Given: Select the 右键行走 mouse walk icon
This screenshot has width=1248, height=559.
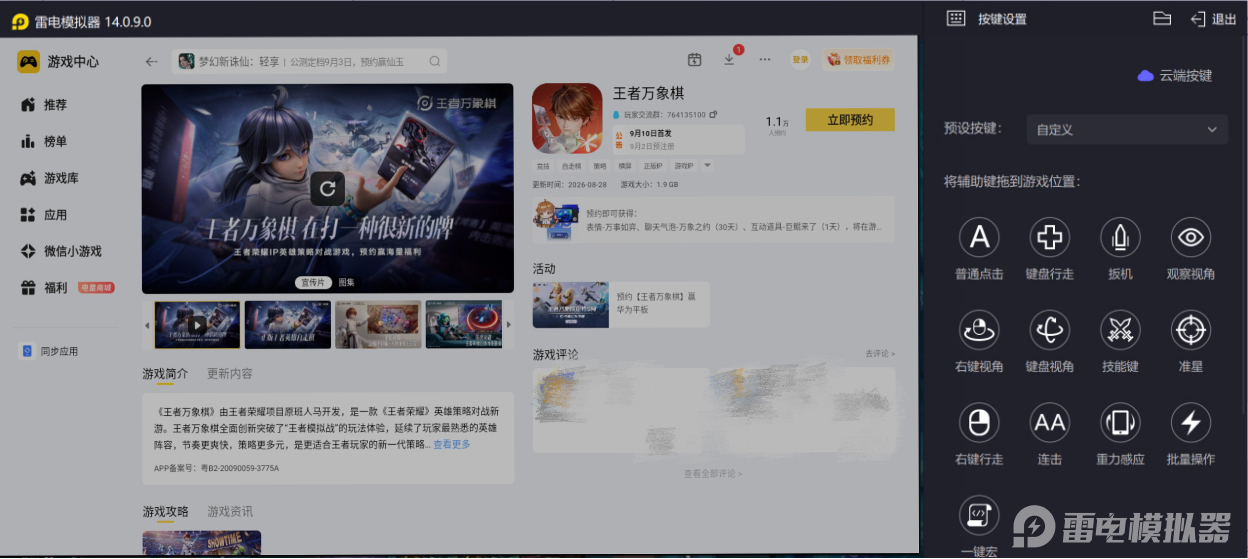Looking at the screenshot, I should click(x=979, y=423).
